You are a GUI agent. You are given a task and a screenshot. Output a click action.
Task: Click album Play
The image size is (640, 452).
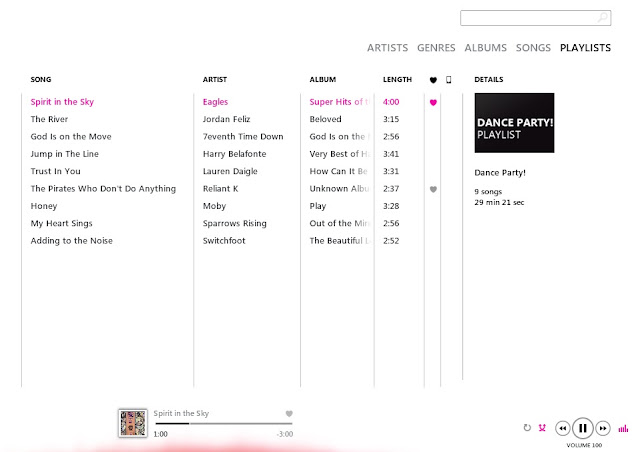pos(318,206)
